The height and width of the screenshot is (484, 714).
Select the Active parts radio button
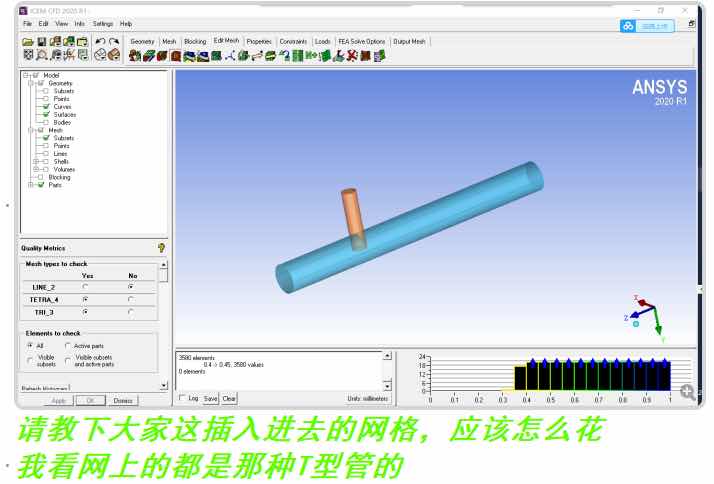[68, 346]
